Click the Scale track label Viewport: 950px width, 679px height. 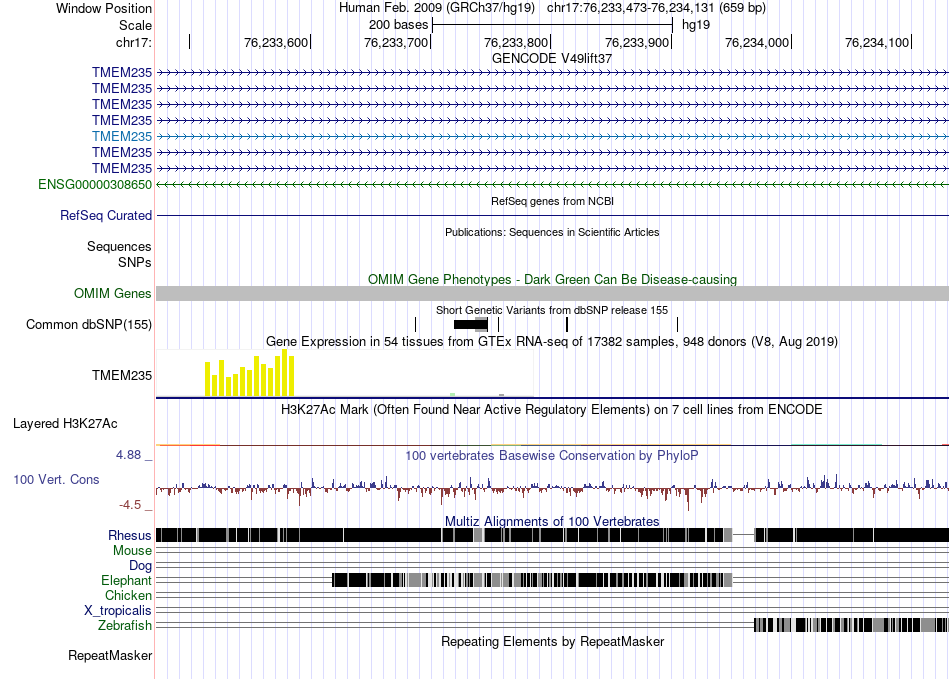click(135, 25)
